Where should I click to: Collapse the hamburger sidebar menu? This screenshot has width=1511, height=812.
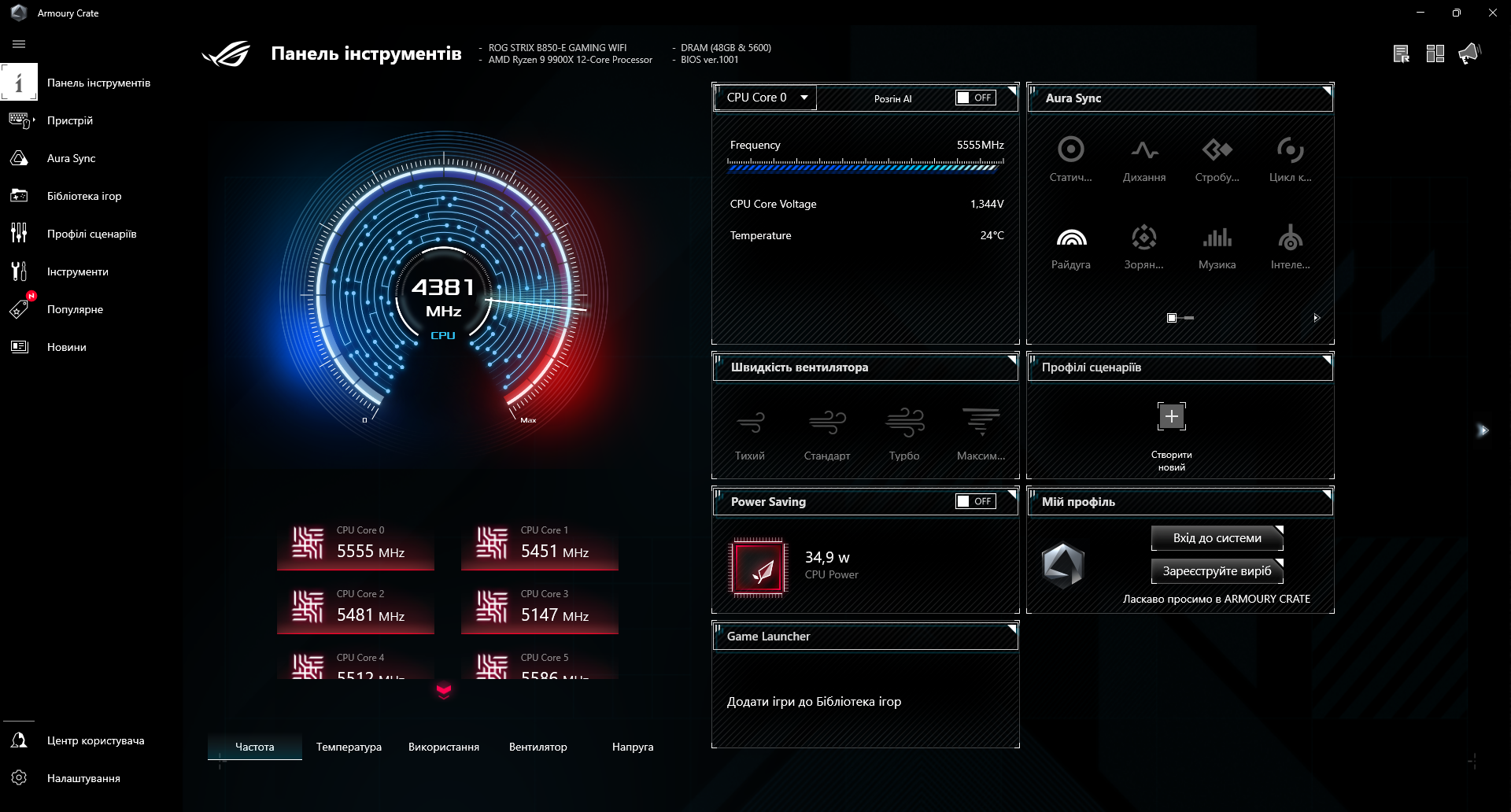[x=19, y=44]
